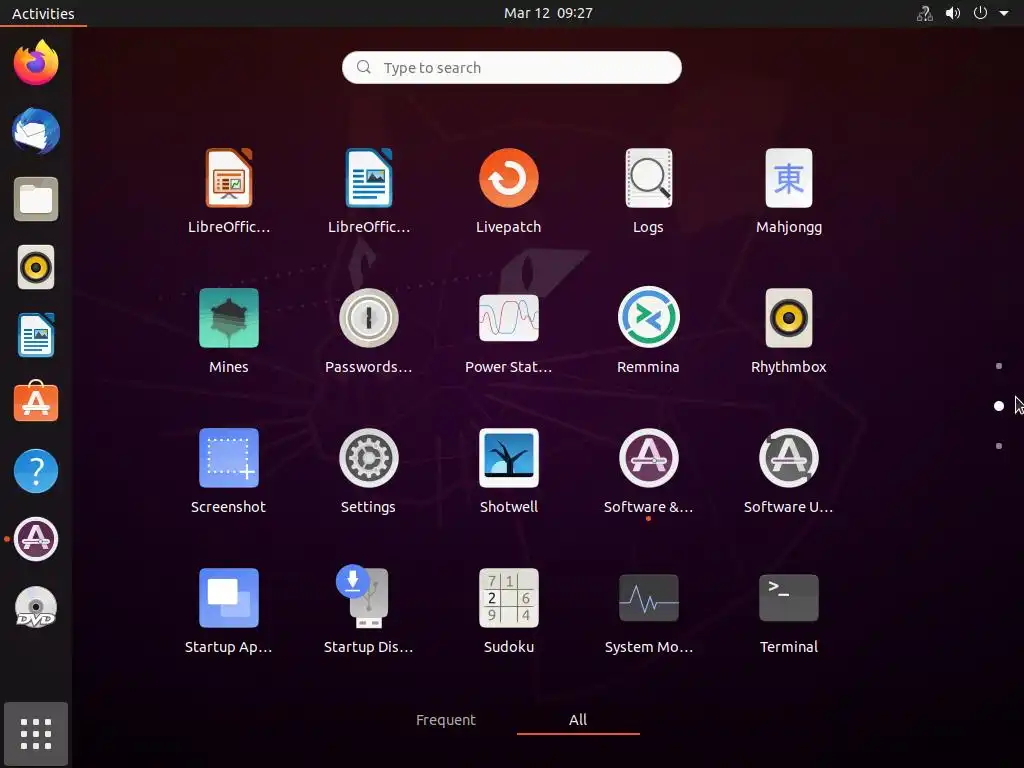Click the Activities button
Screen dimensions: 1024x768
click(x=43, y=13)
